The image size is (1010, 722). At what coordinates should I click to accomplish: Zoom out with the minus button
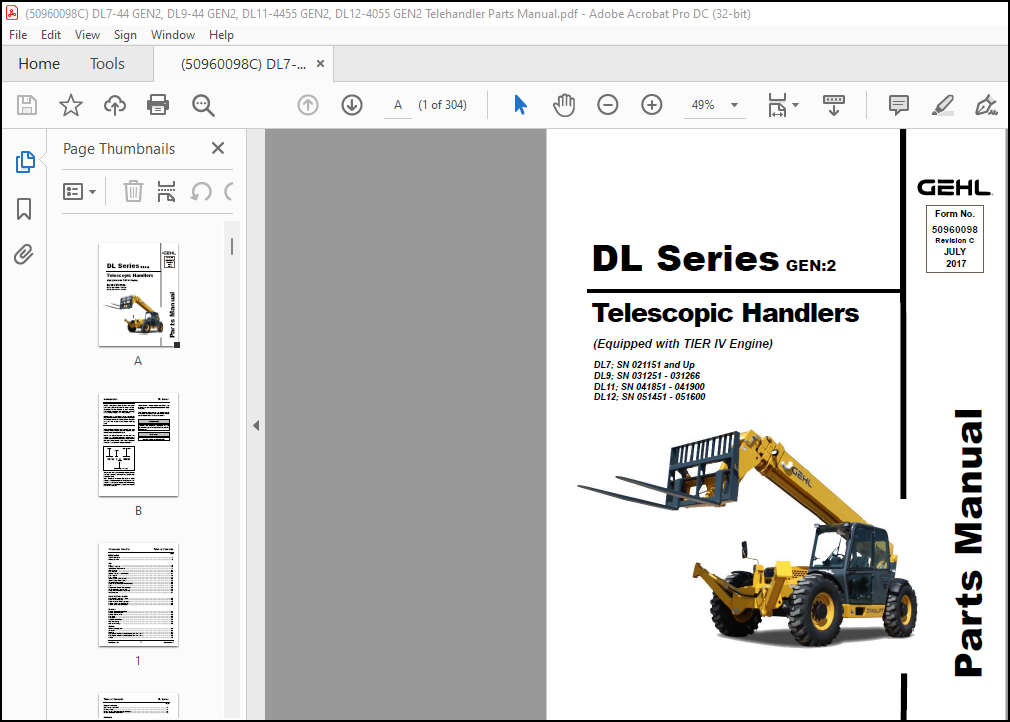coord(607,105)
